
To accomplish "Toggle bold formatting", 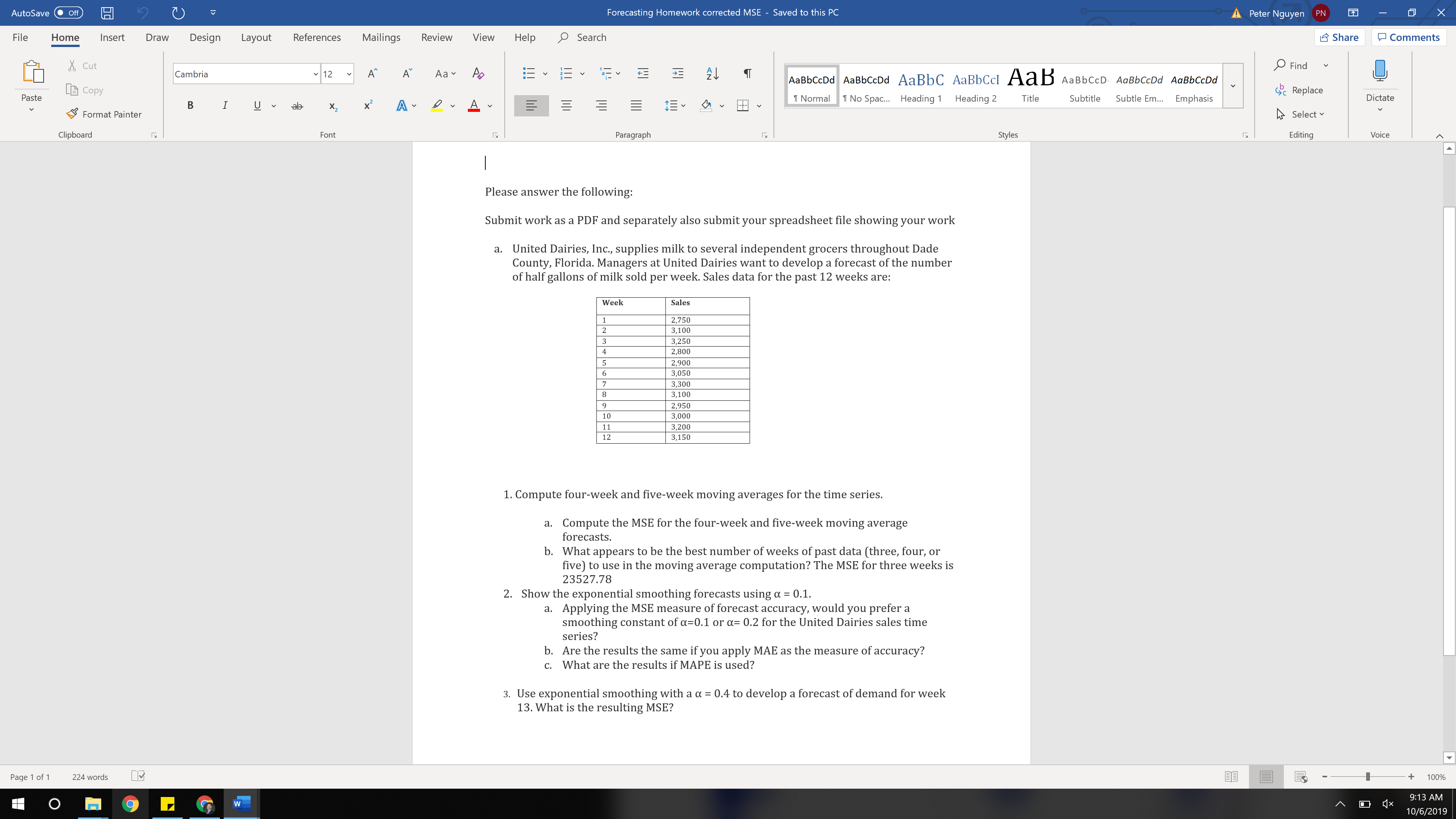I will (x=190, y=106).
